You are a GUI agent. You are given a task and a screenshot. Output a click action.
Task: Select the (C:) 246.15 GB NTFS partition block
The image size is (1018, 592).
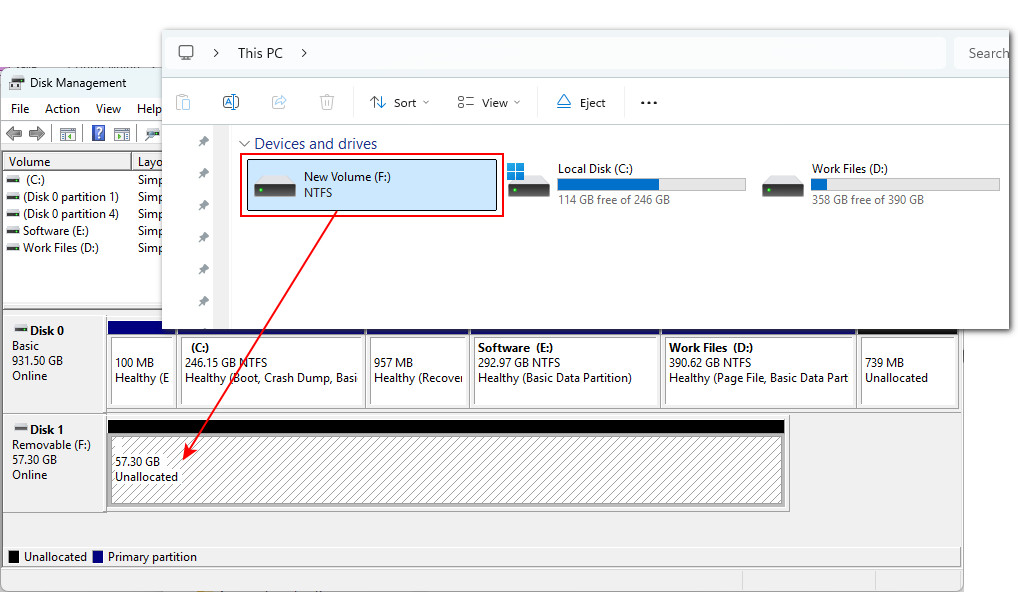point(271,371)
